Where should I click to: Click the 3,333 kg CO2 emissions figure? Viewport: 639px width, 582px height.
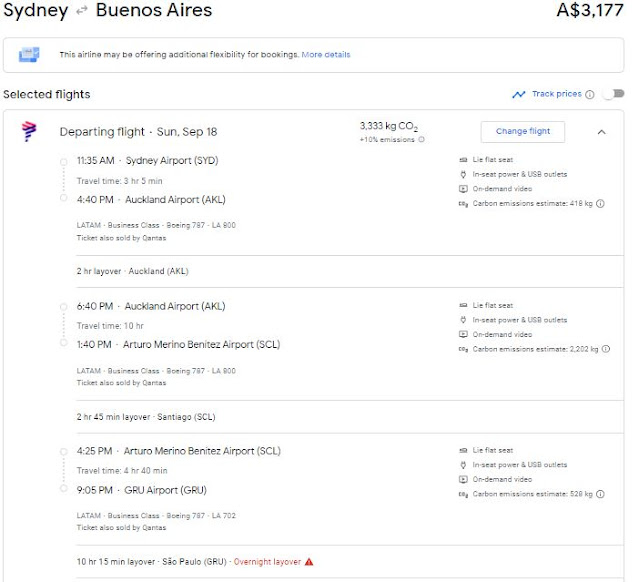coord(389,126)
